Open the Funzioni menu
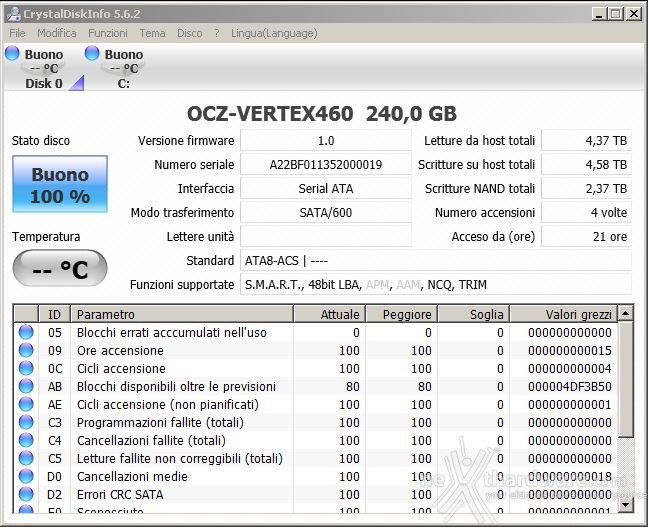The width and height of the screenshot is (648, 527). [108, 33]
